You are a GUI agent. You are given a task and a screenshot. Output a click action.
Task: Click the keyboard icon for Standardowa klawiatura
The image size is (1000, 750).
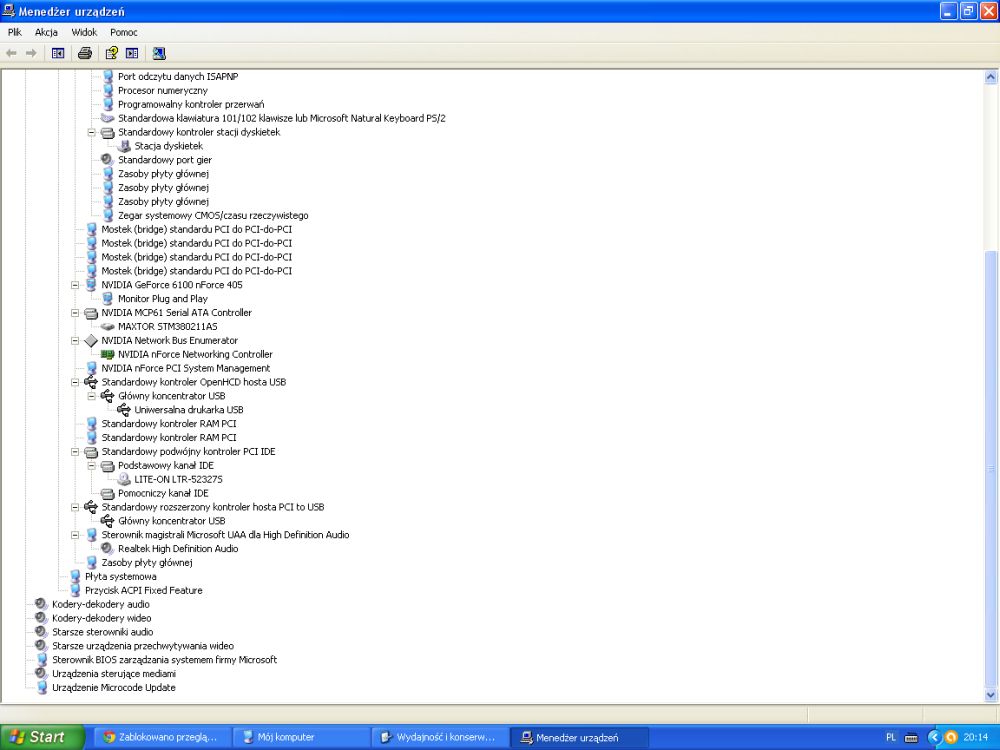pyautogui.click(x=107, y=119)
